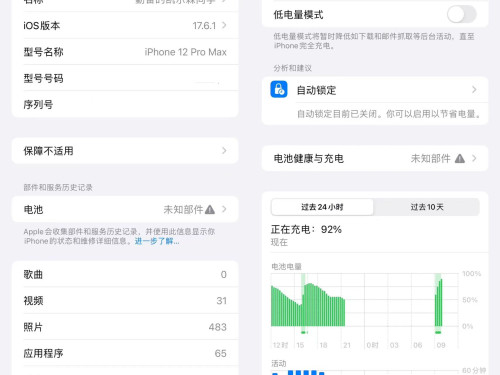Open 保障不适用 coverage row

click(x=125, y=151)
